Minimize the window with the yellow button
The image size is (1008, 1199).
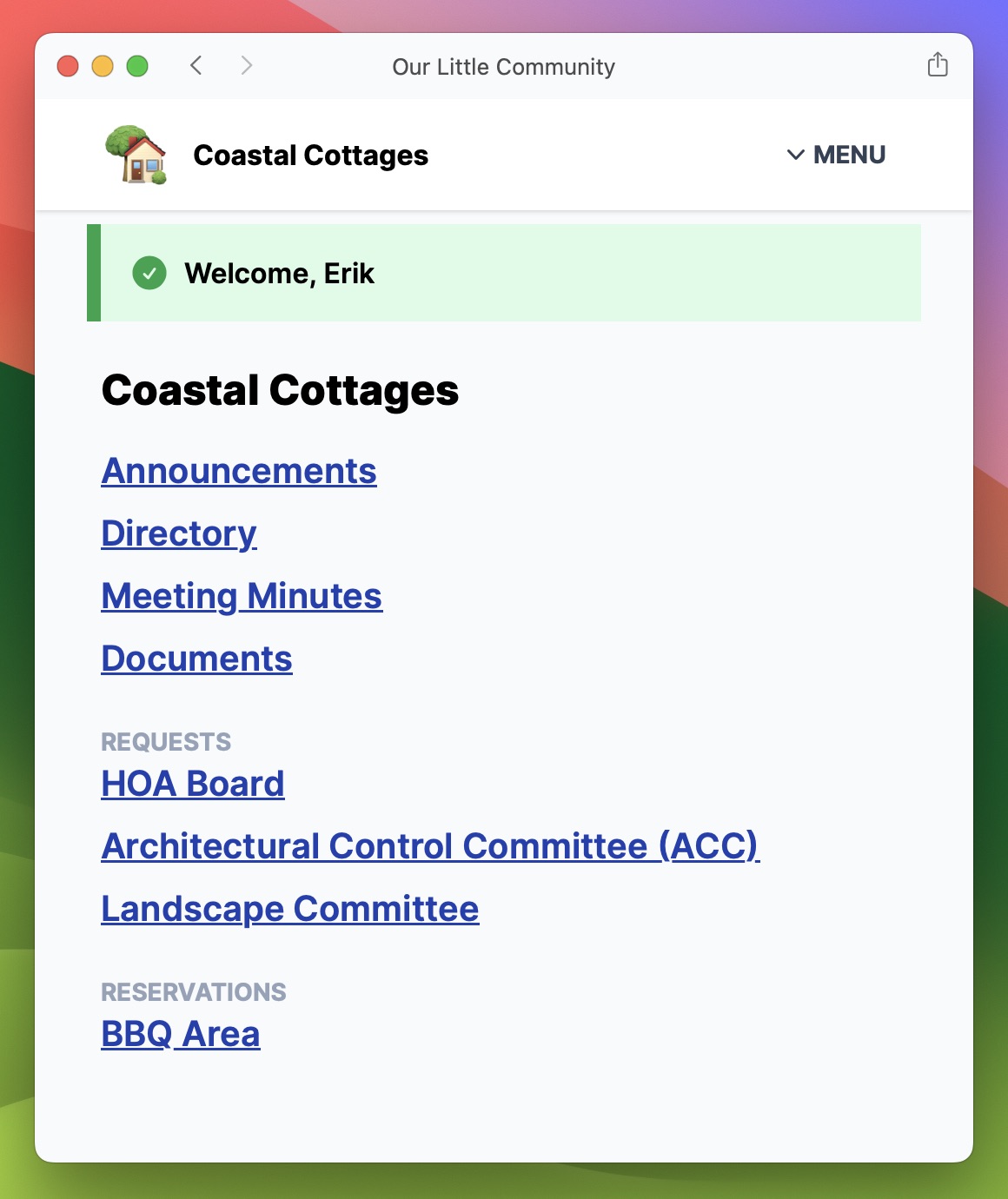(x=103, y=66)
